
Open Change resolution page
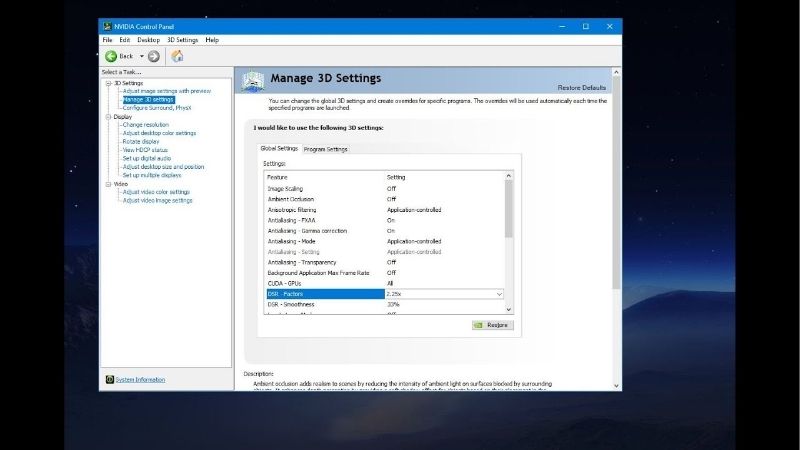[x=145, y=124]
